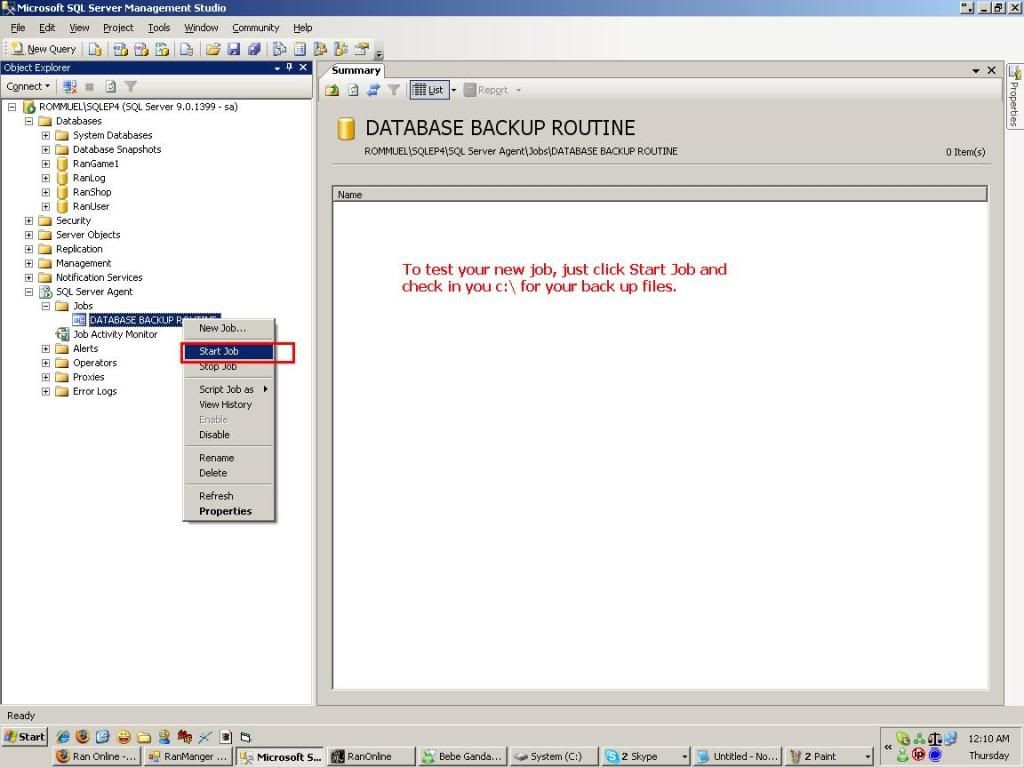
Task: Click the Save All icon
Action: coord(254,49)
